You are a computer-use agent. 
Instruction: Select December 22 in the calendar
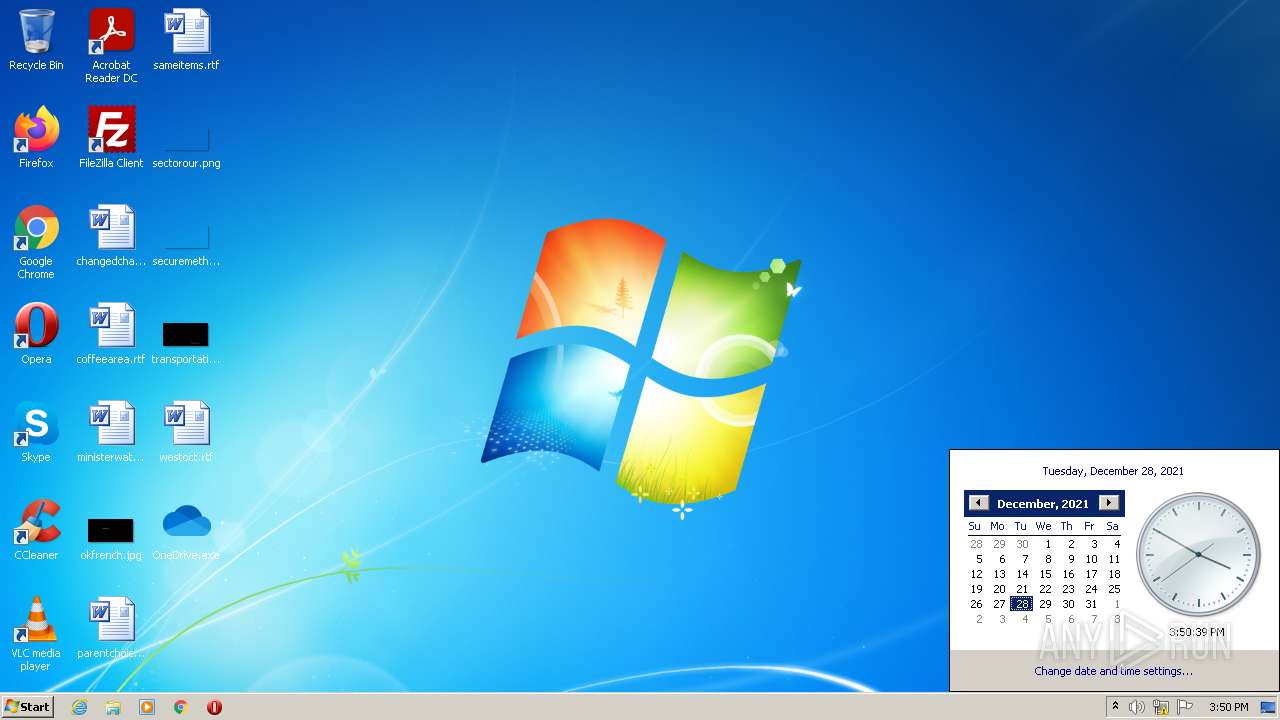tap(1045, 589)
